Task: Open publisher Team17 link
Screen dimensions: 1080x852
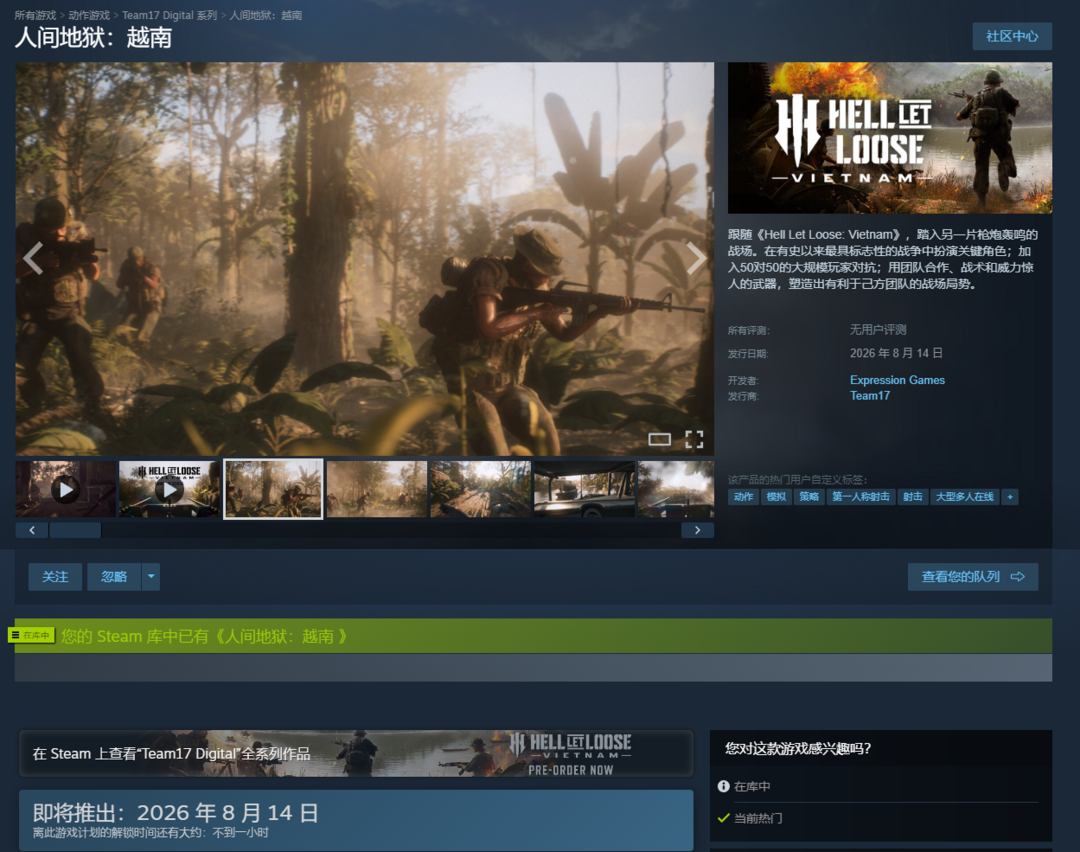Action: point(869,396)
